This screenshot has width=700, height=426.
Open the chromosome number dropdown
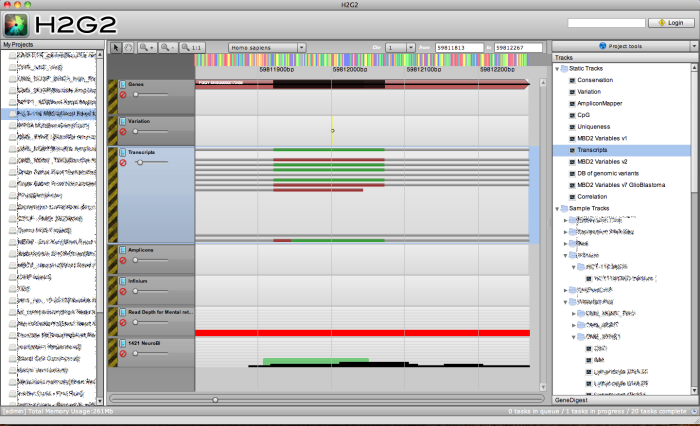click(400, 47)
